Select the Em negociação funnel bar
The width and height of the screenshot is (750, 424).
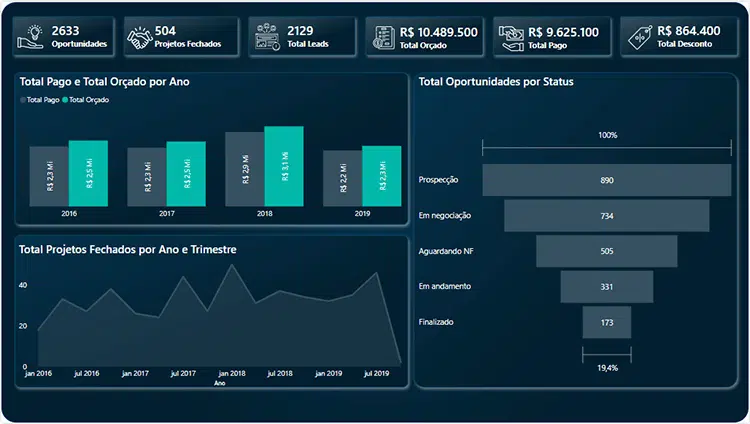coord(607,216)
